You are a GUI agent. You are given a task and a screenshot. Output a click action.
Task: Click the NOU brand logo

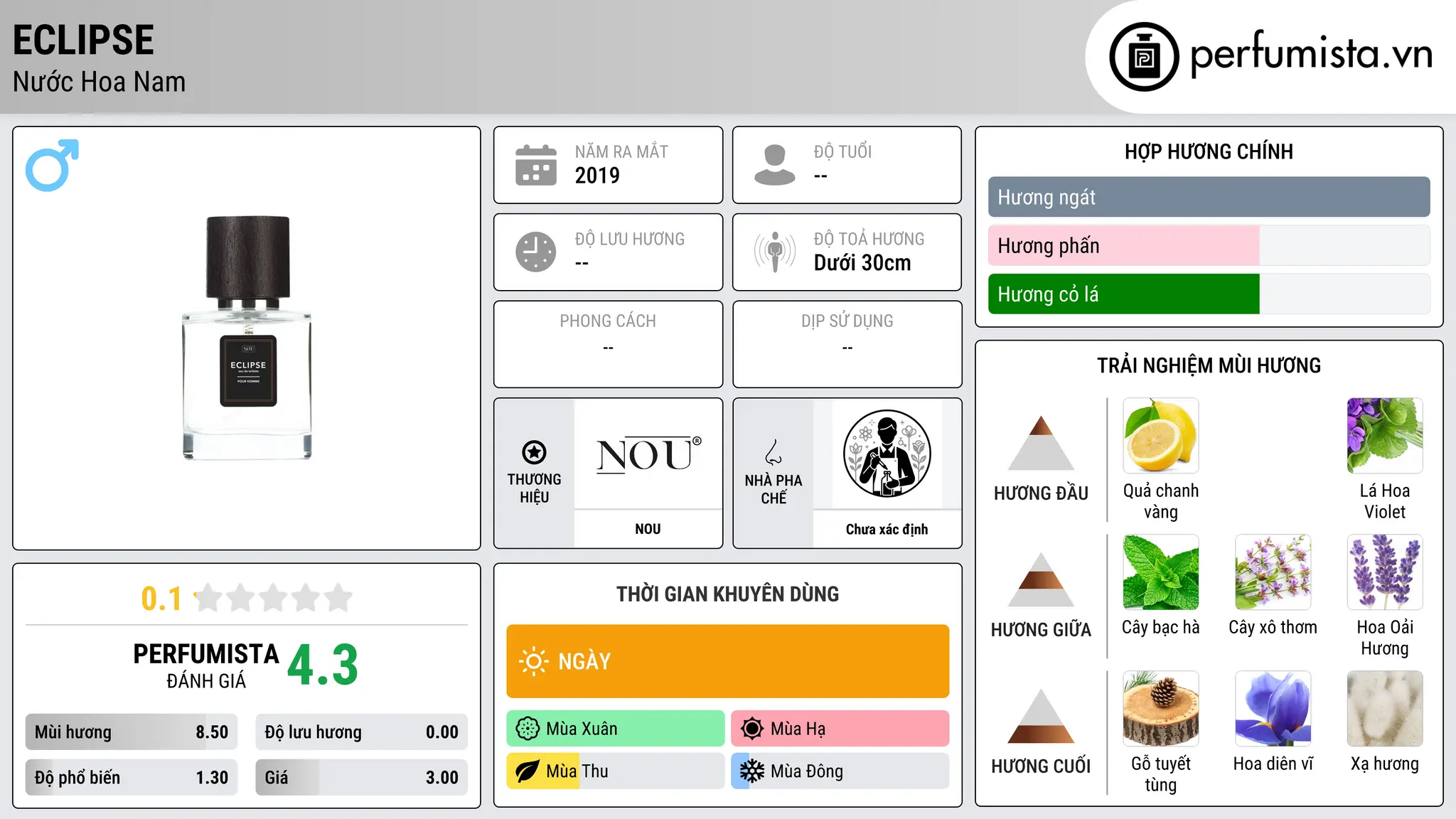648,455
